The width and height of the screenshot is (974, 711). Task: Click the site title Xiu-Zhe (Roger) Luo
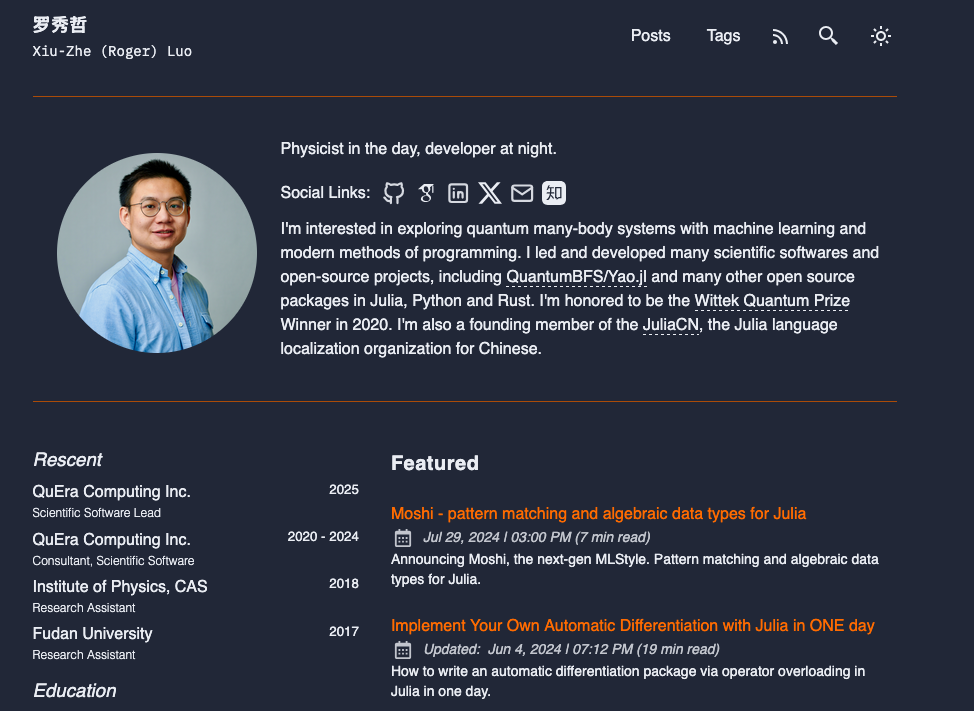[112, 51]
